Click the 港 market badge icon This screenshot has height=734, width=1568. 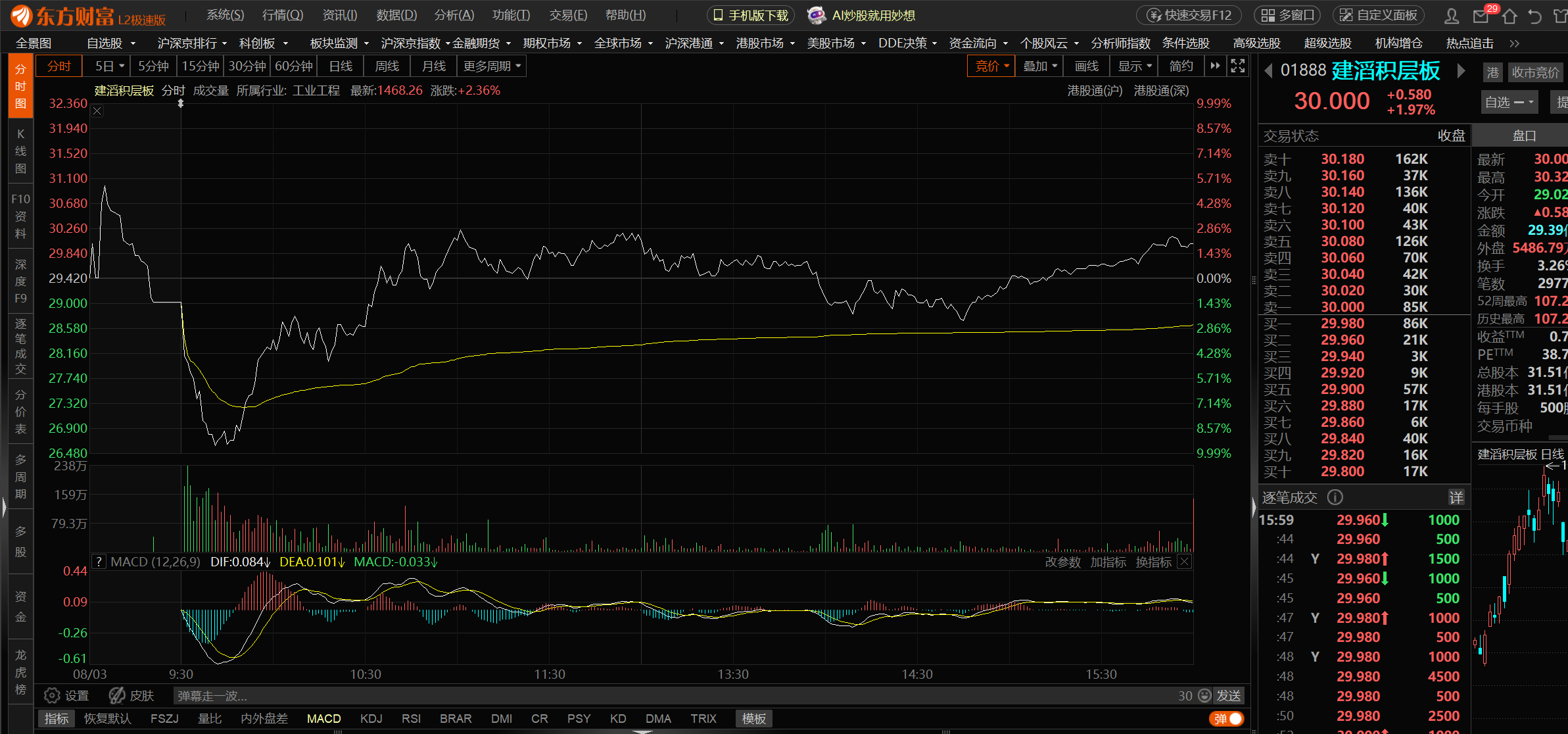point(1493,72)
